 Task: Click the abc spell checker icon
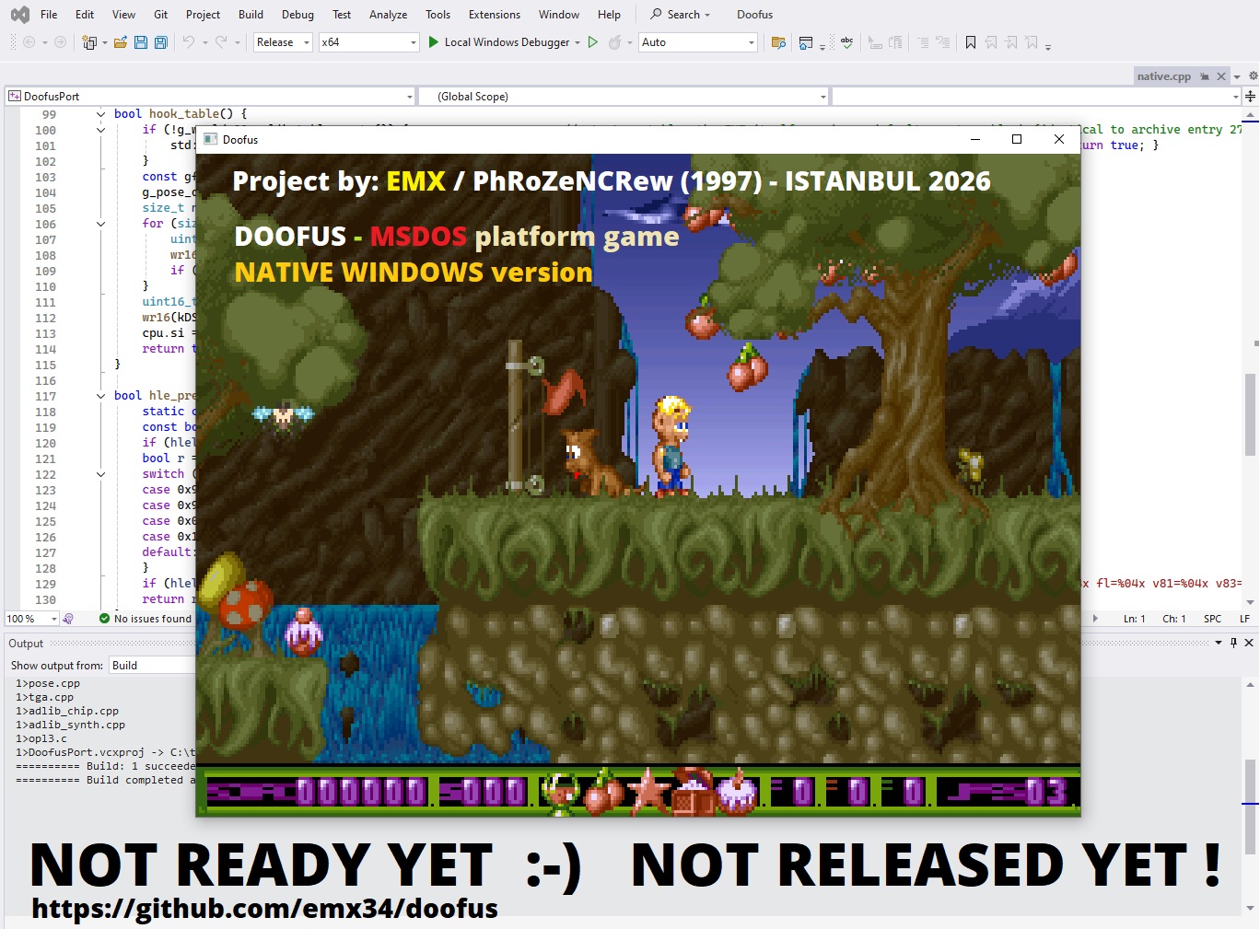point(847,42)
